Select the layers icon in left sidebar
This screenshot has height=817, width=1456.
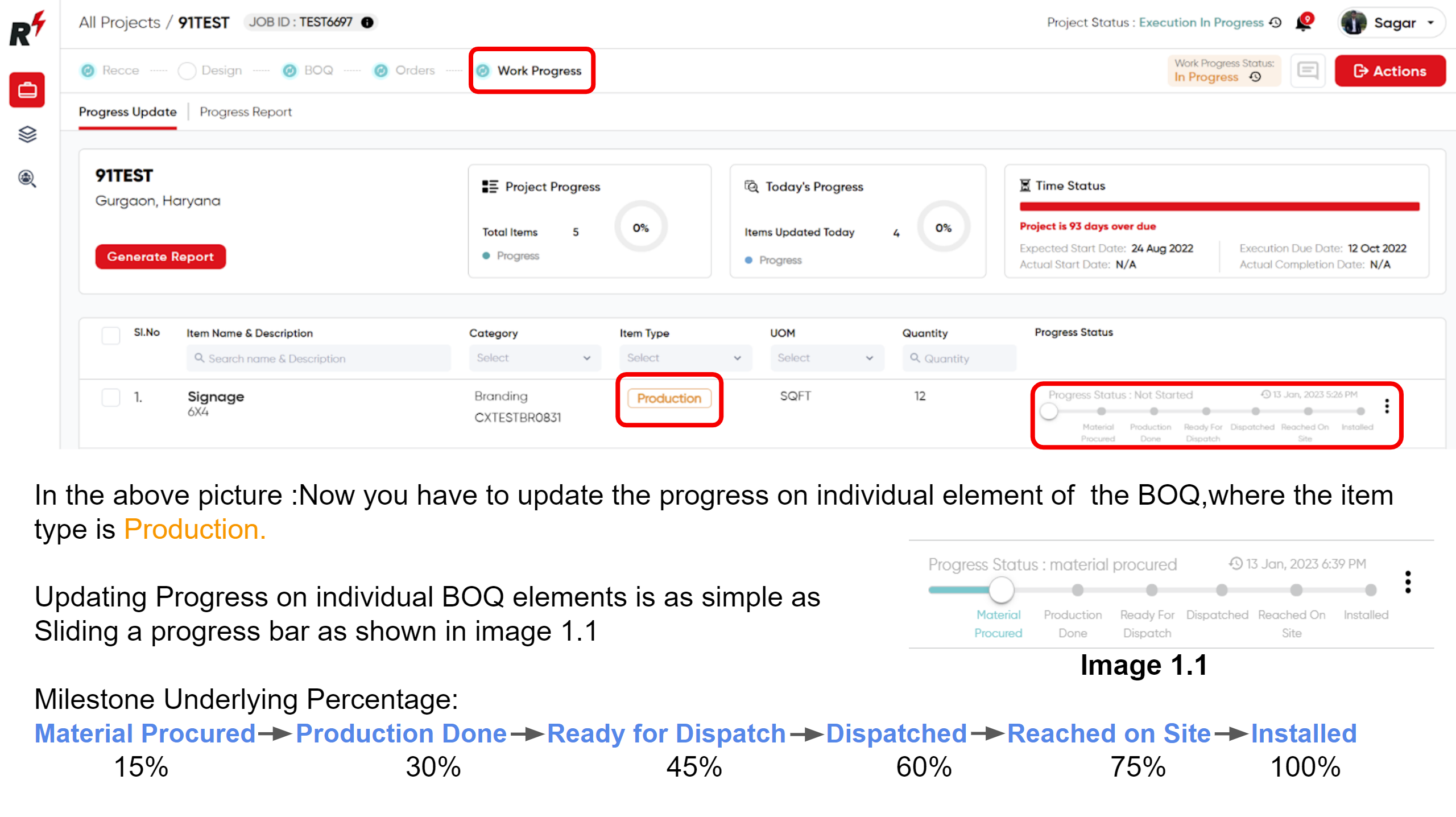coord(27,135)
